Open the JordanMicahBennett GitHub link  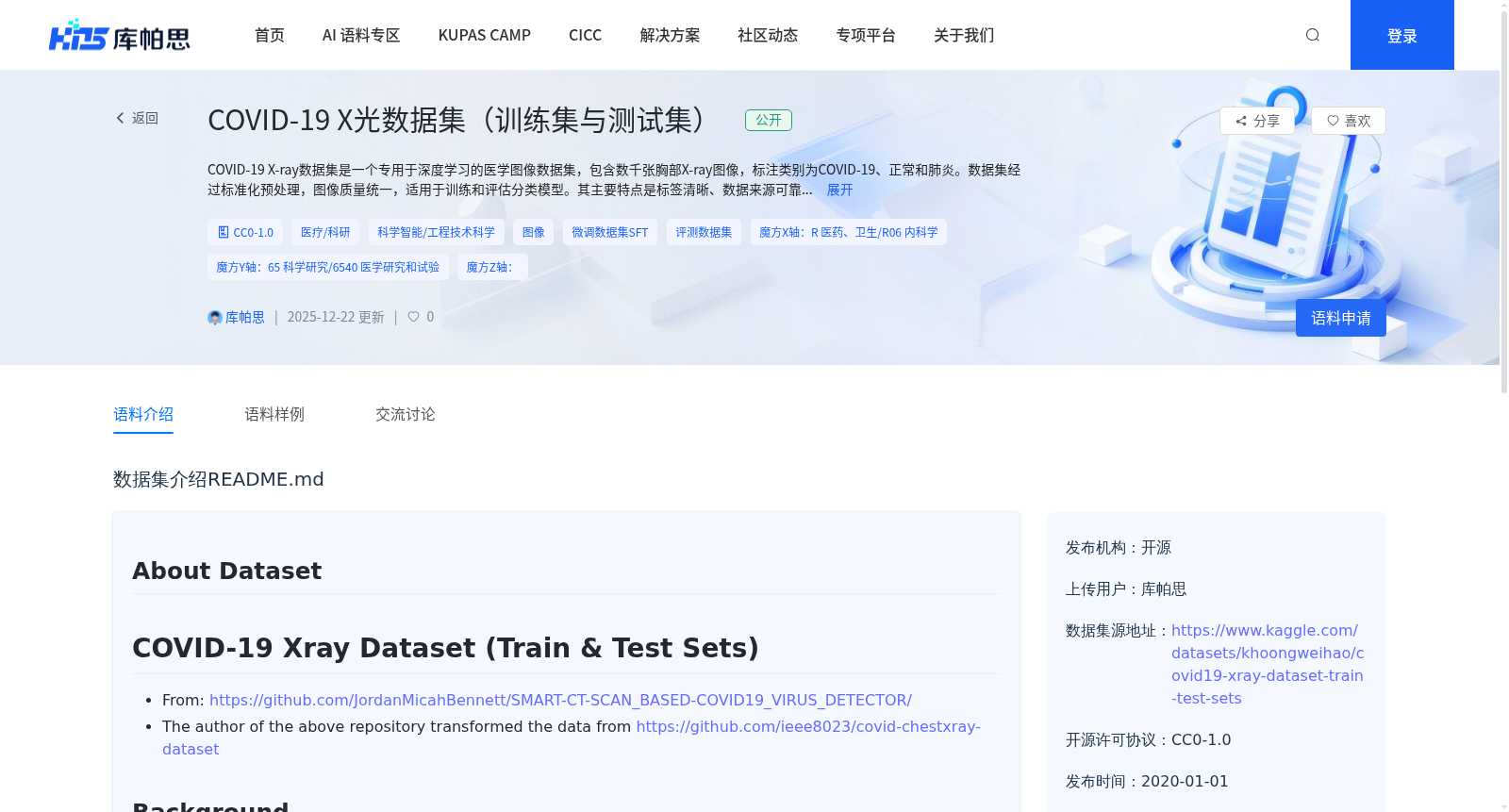pos(560,700)
